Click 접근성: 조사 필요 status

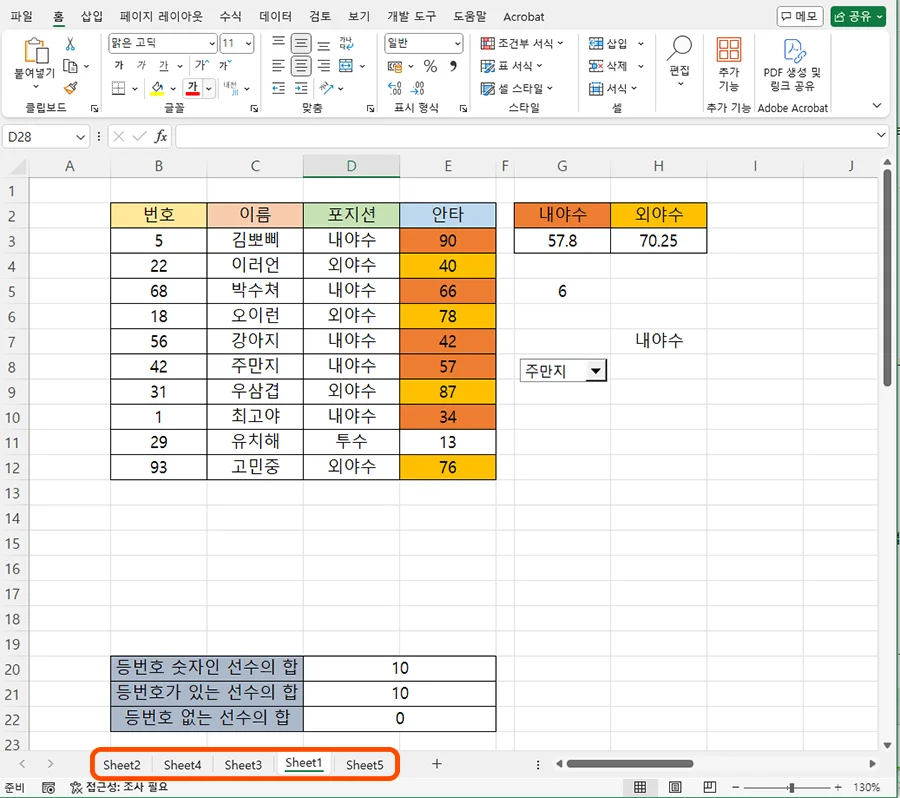pos(119,787)
